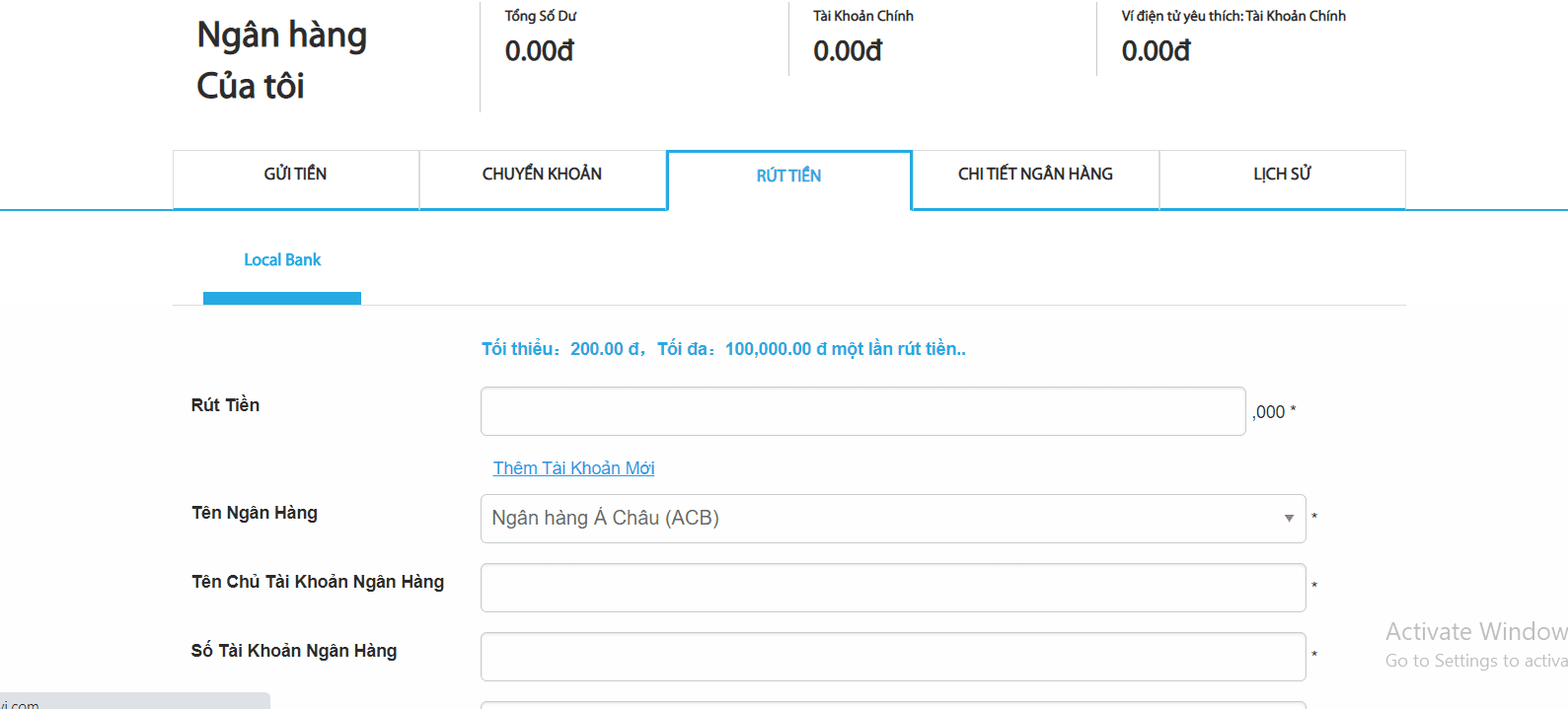Click the Ngân hàng Của tôi heading
This screenshot has width=1568, height=709.
(281, 60)
